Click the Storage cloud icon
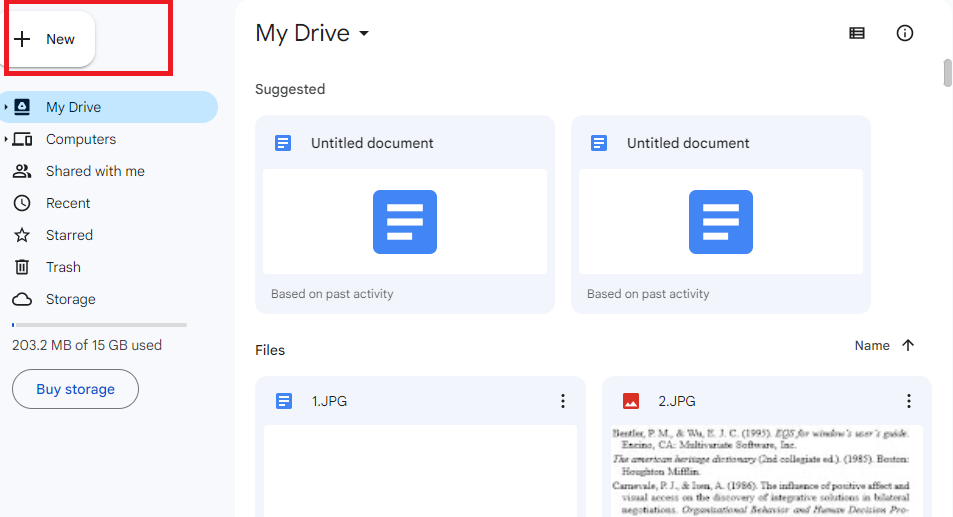This screenshot has height=517, width=953. [x=22, y=300]
